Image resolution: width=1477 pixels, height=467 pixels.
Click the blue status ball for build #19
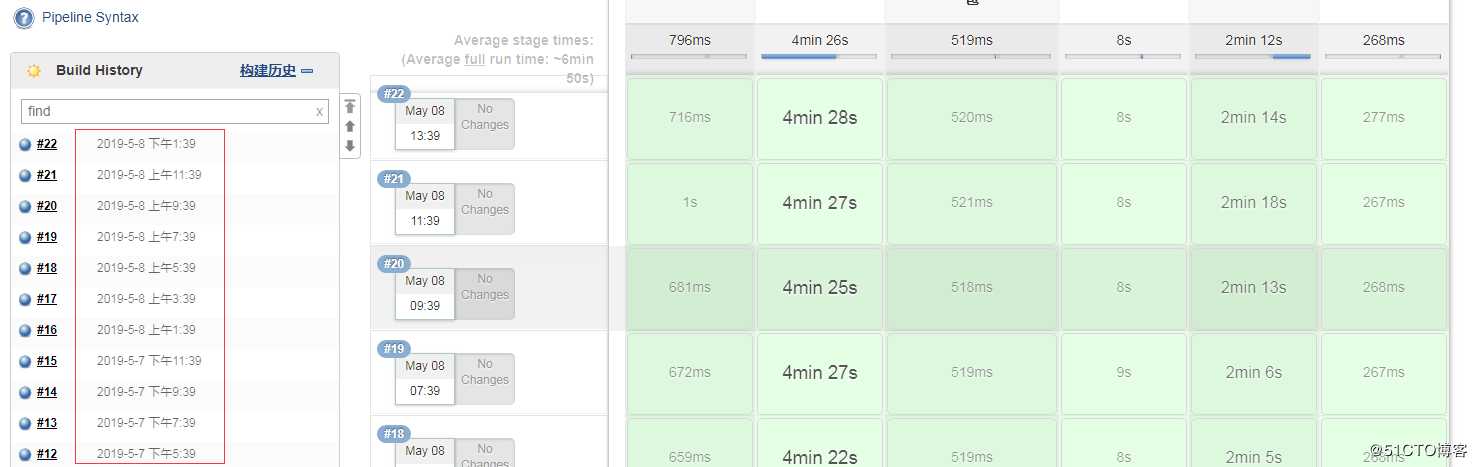pos(25,238)
